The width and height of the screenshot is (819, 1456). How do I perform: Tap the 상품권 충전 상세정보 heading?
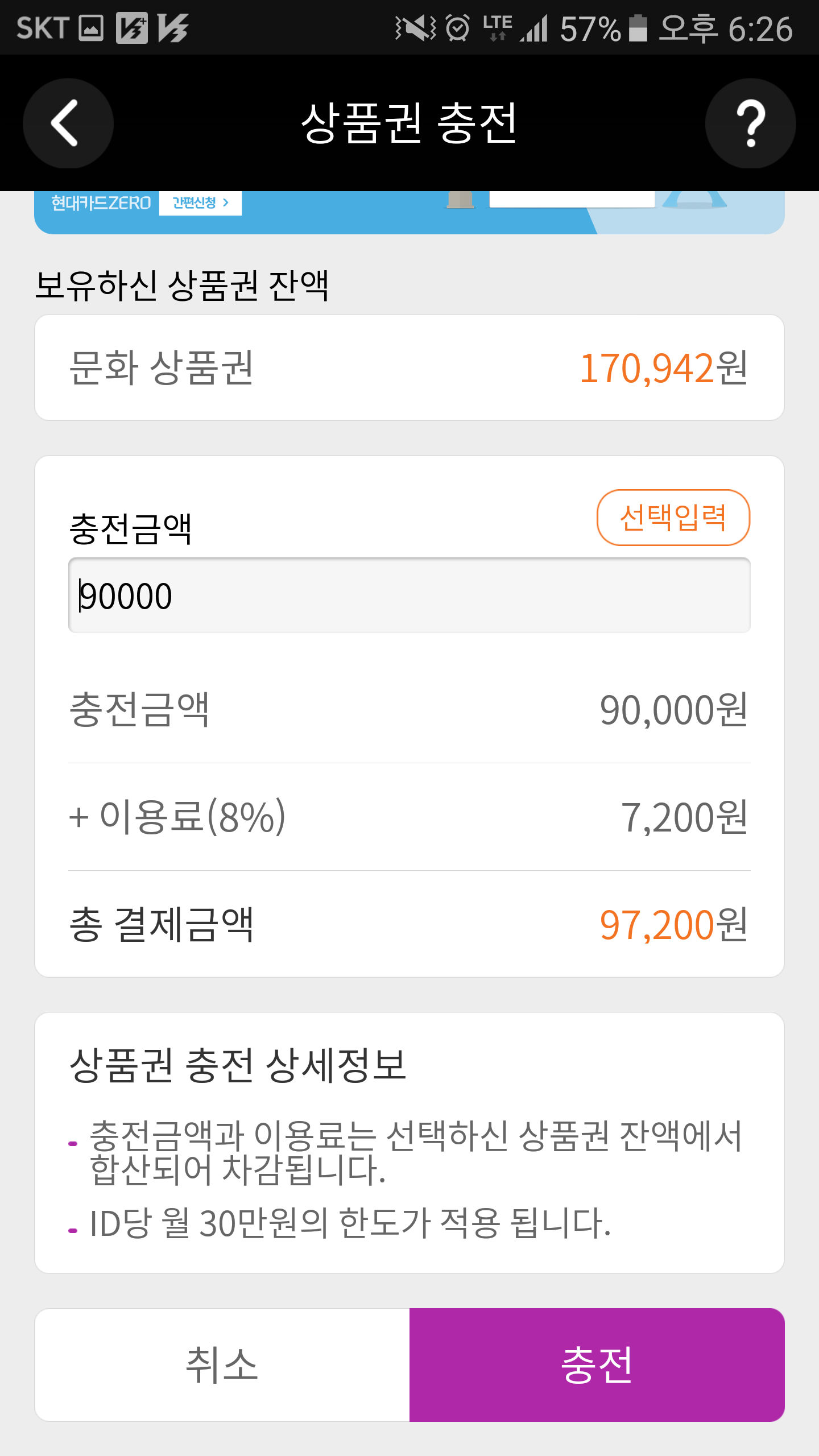(x=238, y=1066)
